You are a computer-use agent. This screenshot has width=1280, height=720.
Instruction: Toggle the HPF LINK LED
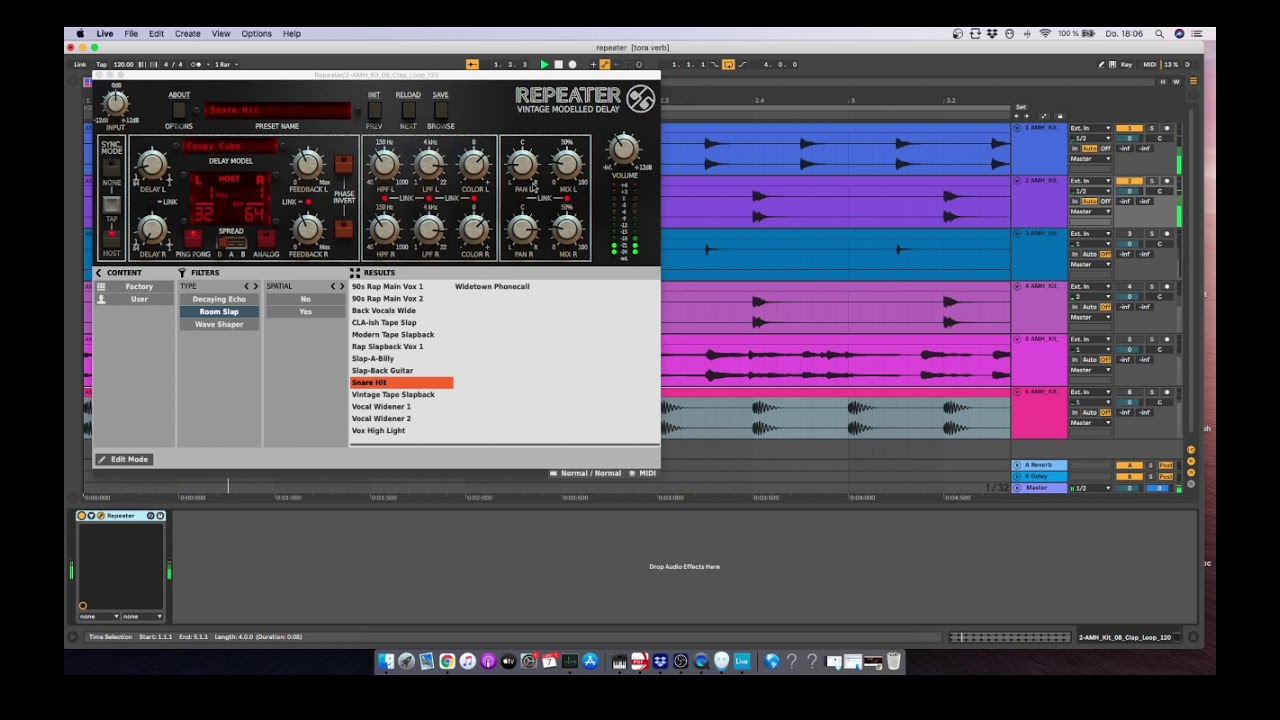tap(385, 198)
